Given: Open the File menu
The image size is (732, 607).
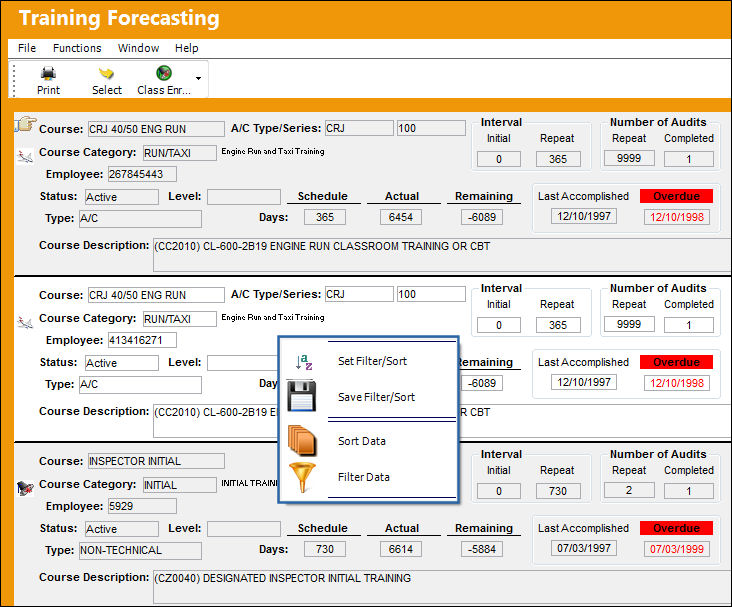Looking at the screenshot, I should coord(27,48).
